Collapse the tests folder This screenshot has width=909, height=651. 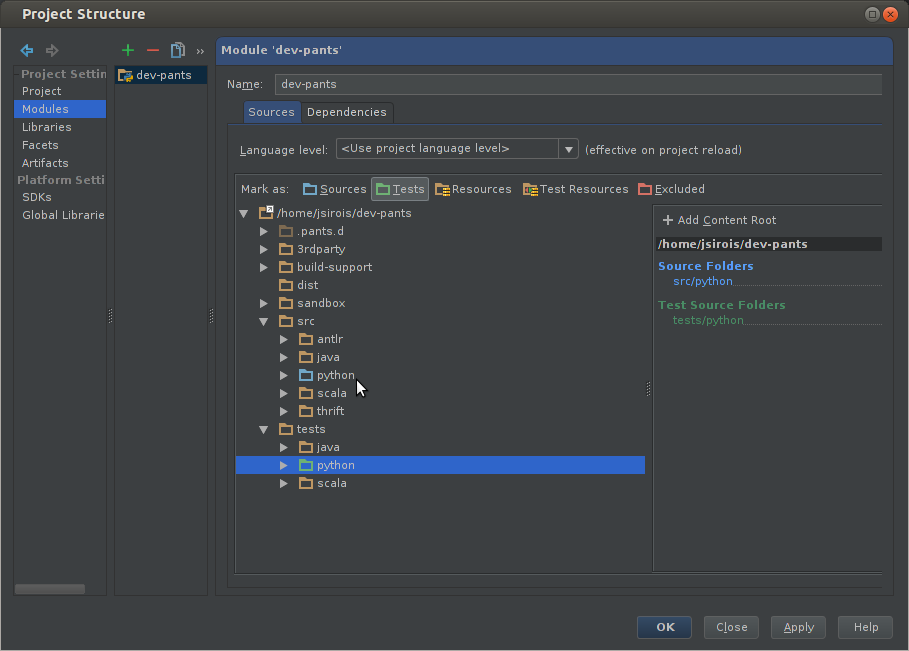pos(264,430)
